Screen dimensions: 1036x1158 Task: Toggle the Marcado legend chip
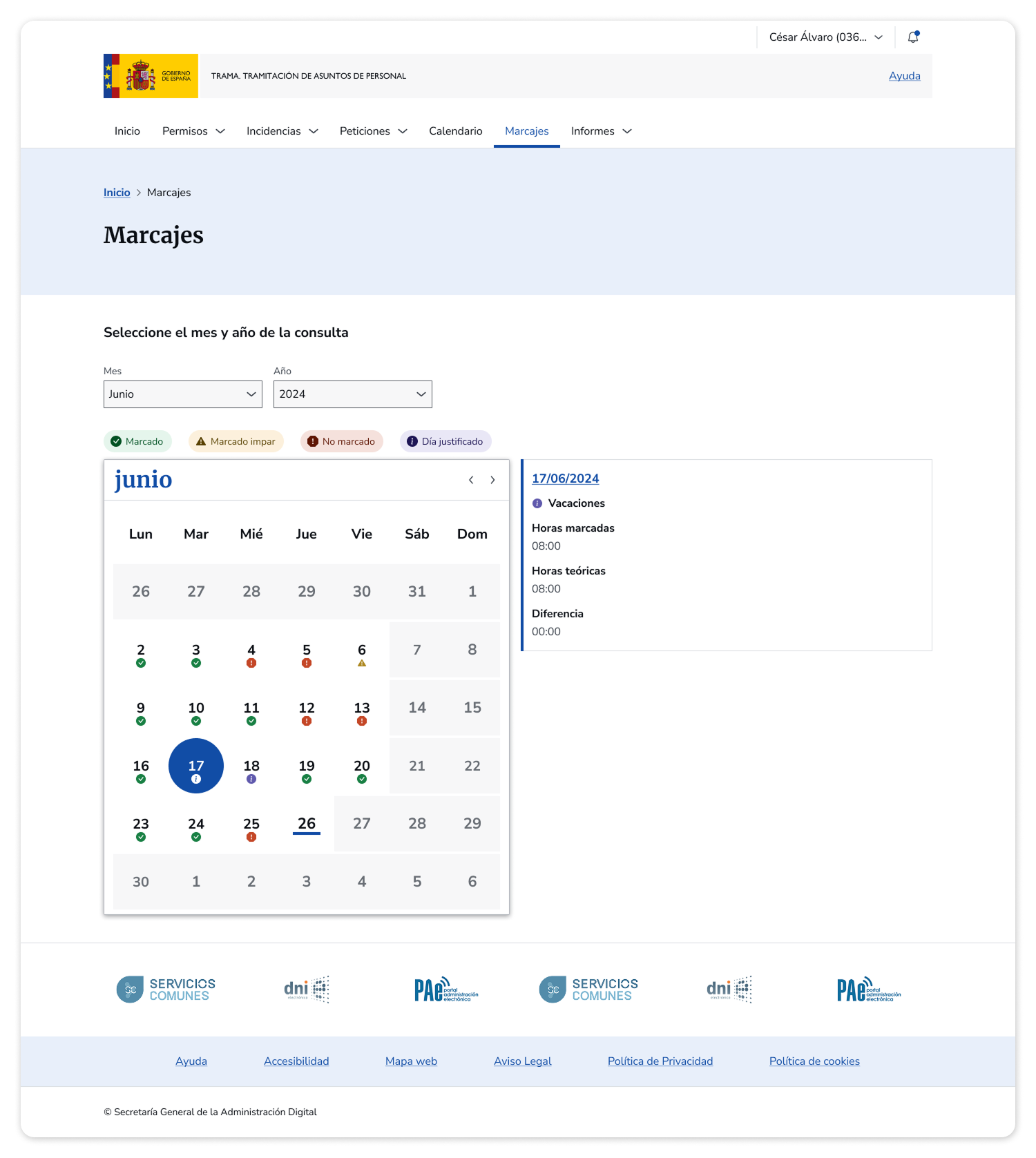coord(137,441)
